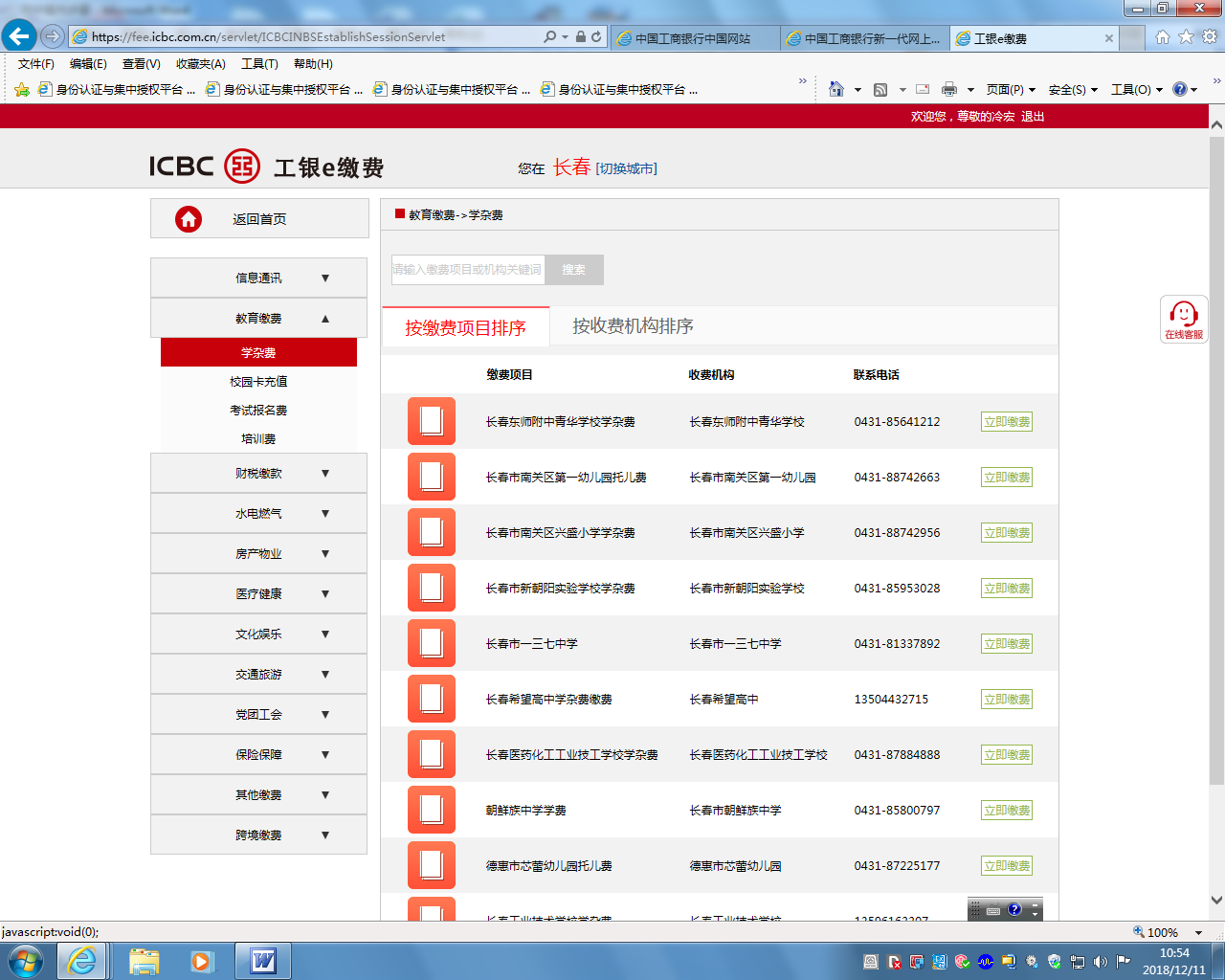1225x980 pixels.
Task: Click 立即缴费 for 德惠市芯蕾幼儿园托儿费
Action: (x=1007, y=866)
